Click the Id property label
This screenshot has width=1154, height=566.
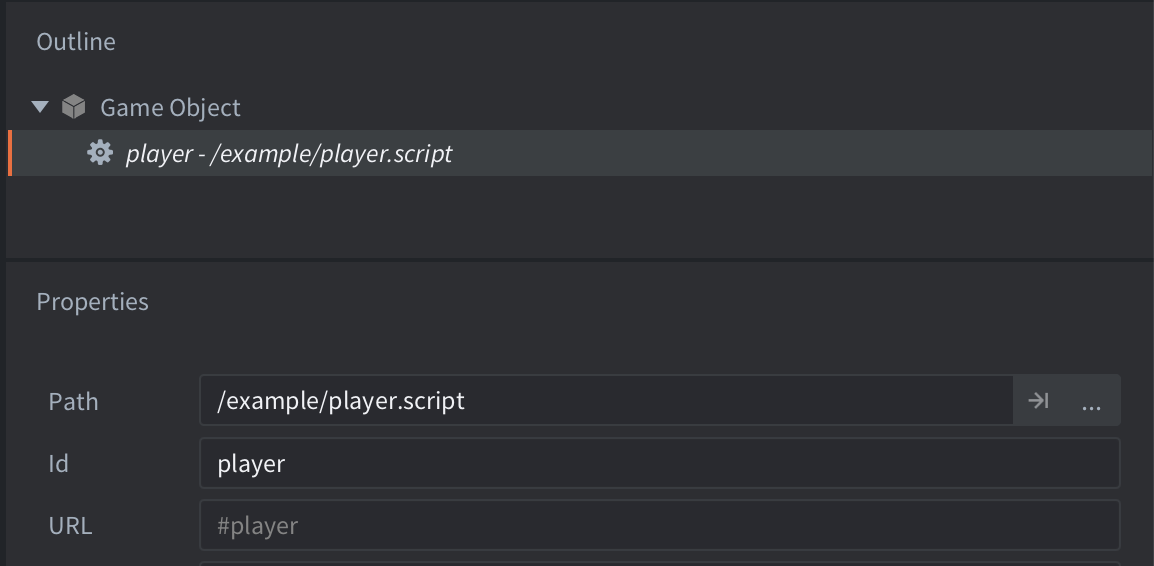click(x=58, y=464)
